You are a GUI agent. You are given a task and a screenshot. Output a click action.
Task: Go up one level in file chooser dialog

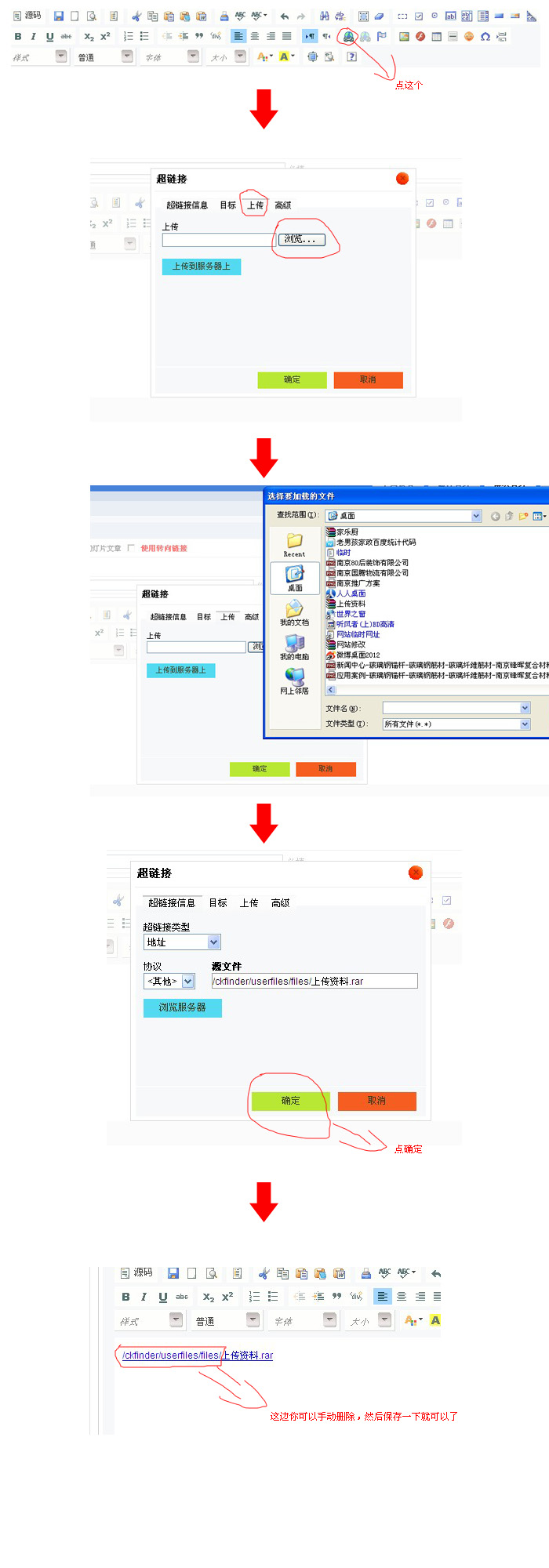(509, 516)
